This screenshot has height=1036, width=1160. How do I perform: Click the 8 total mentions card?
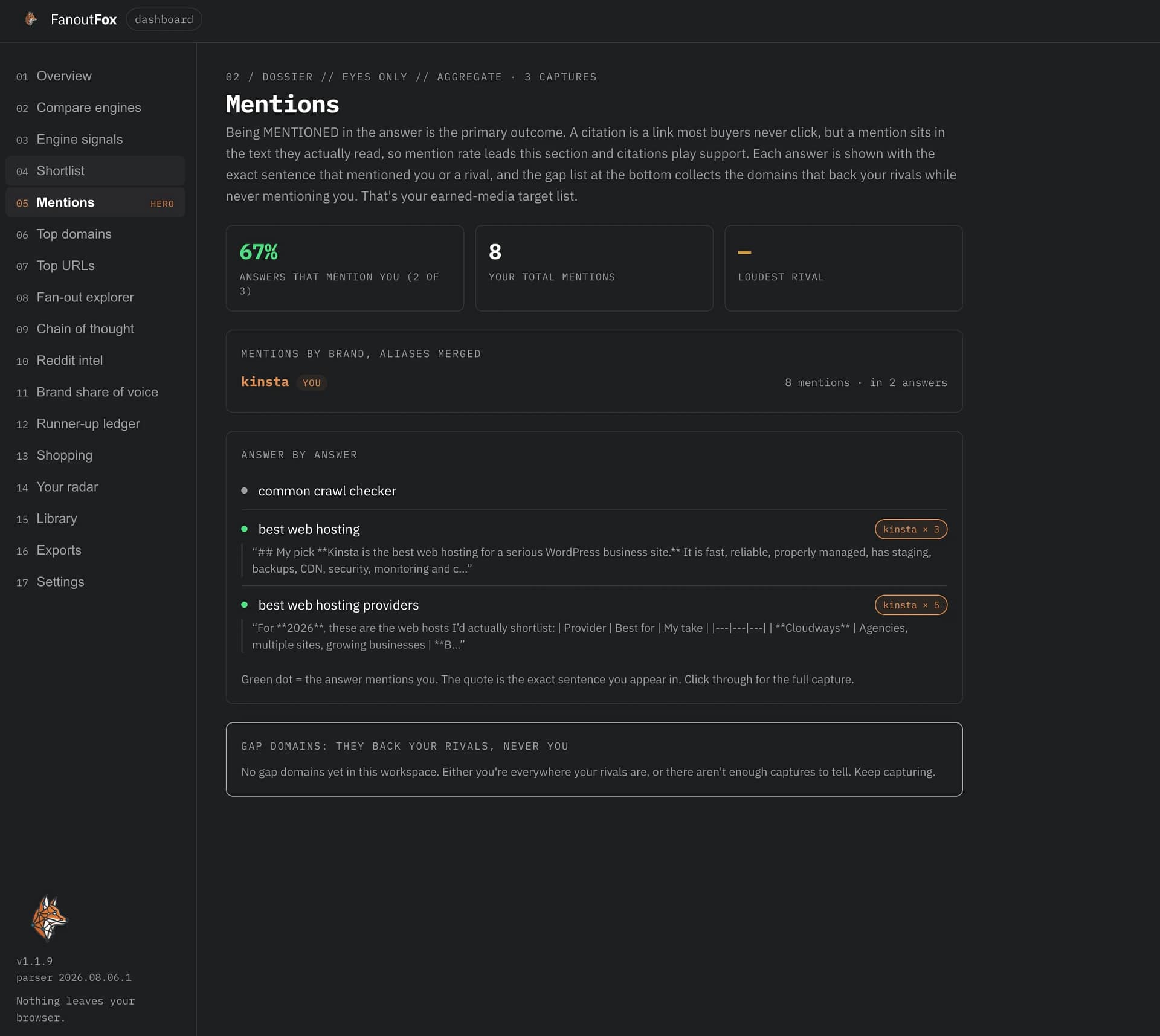point(594,268)
